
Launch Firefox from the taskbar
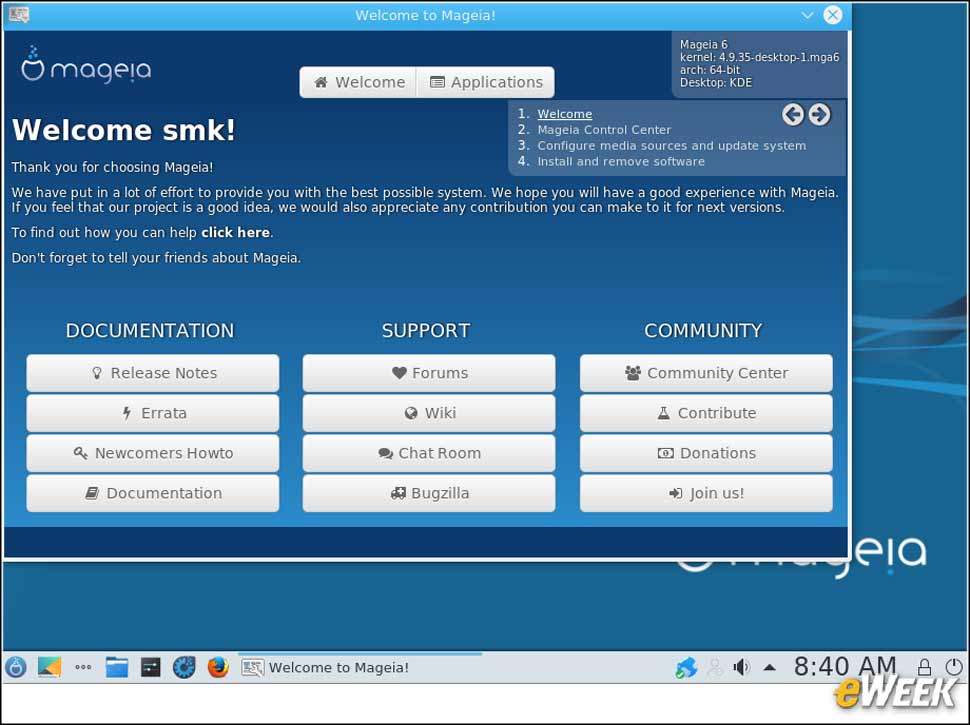[218, 667]
